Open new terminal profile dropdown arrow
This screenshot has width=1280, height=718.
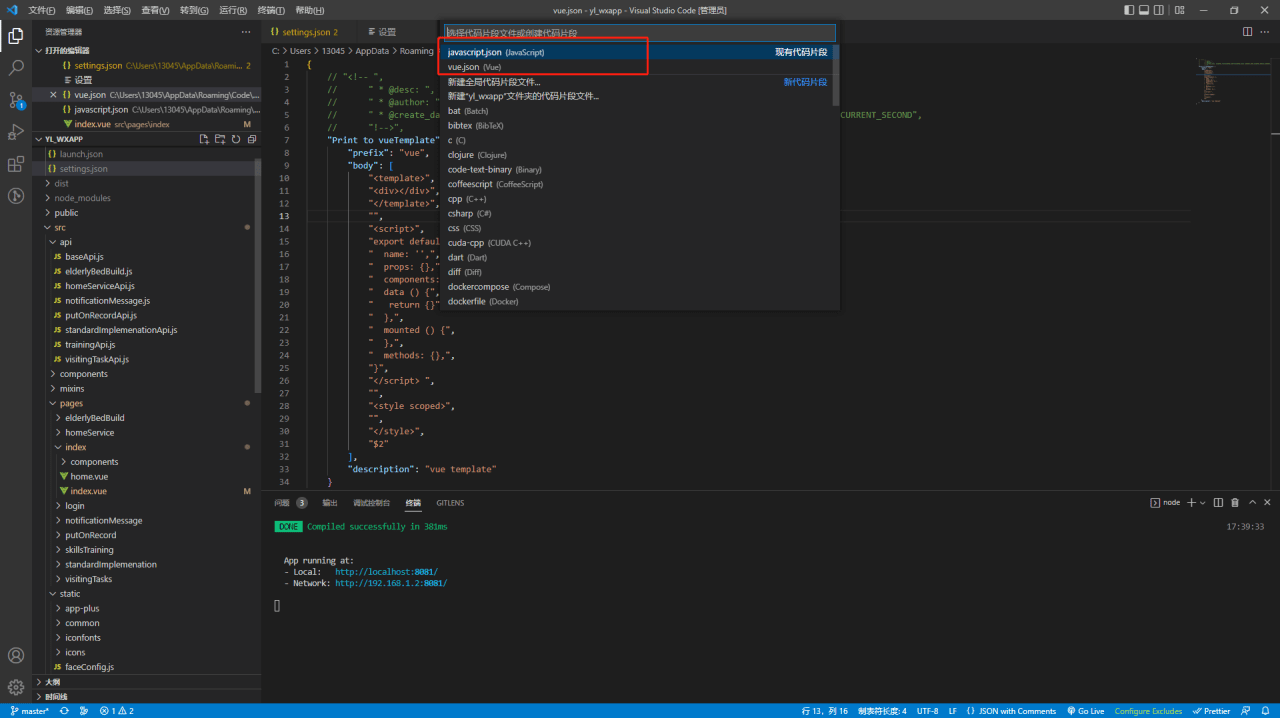[1203, 503]
